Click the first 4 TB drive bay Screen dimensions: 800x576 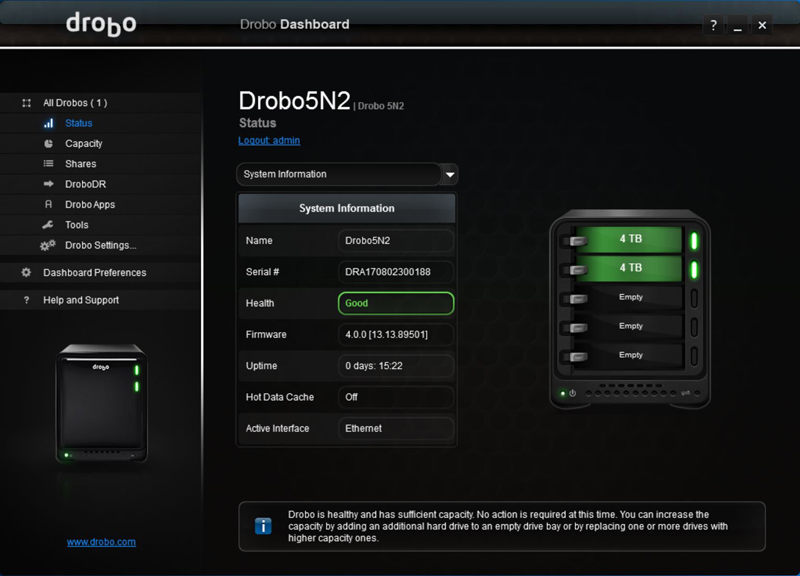tap(631, 239)
